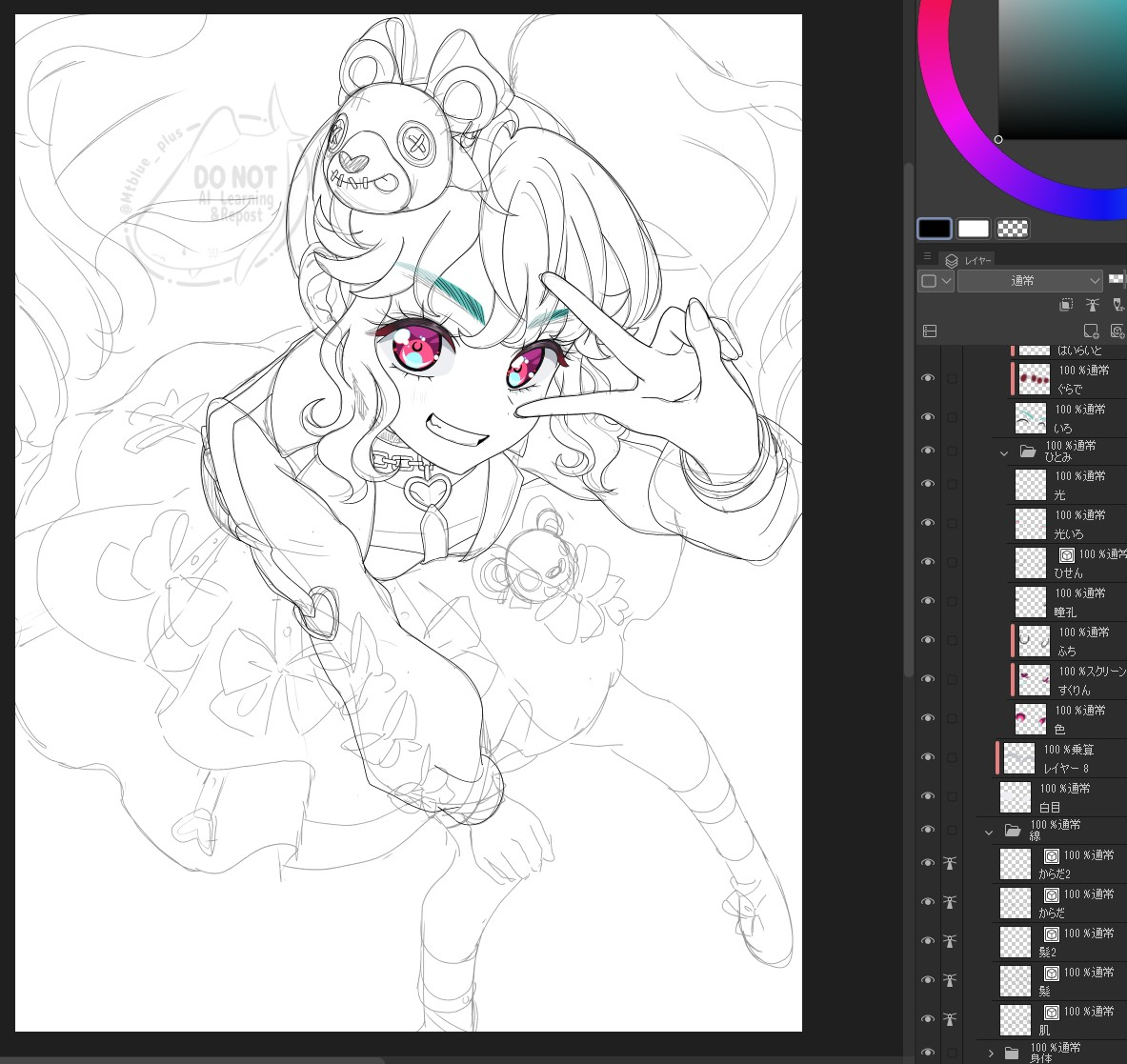The image size is (1127, 1064).
Task: Collapse the ひとみ folder
Action: point(1003,452)
